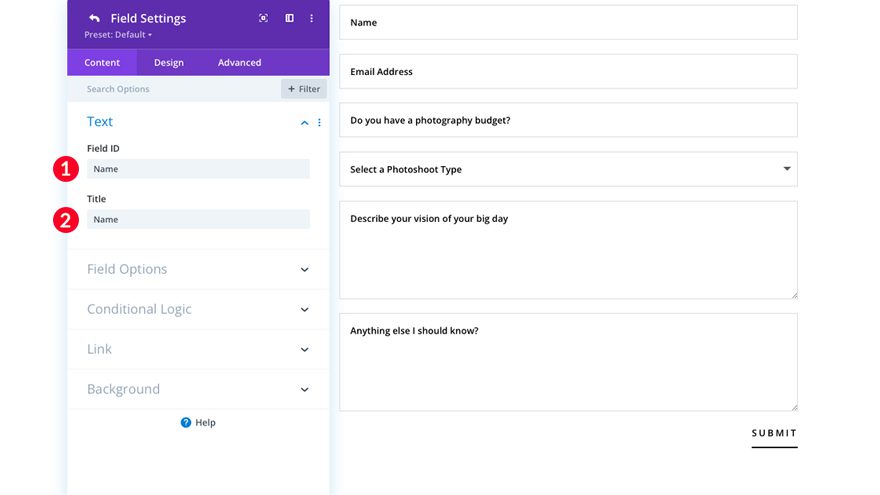Select the Content tab
The width and height of the screenshot is (880, 495).
[102, 62]
